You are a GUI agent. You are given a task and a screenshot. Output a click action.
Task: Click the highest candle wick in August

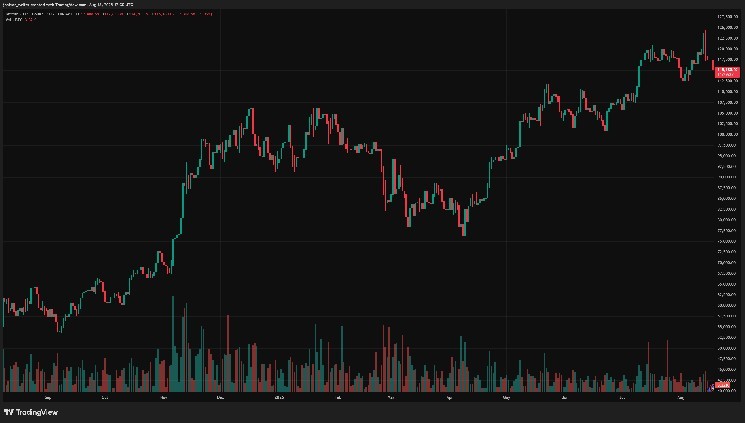[705, 45]
